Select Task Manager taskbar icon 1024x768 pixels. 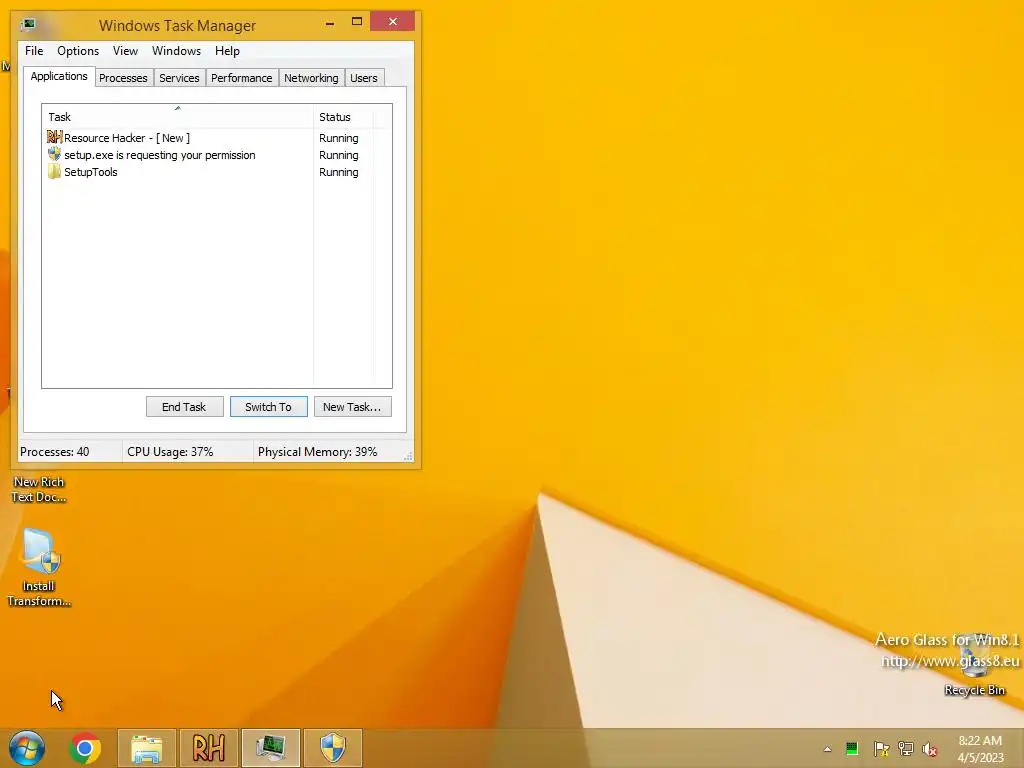[x=270, y=748]
